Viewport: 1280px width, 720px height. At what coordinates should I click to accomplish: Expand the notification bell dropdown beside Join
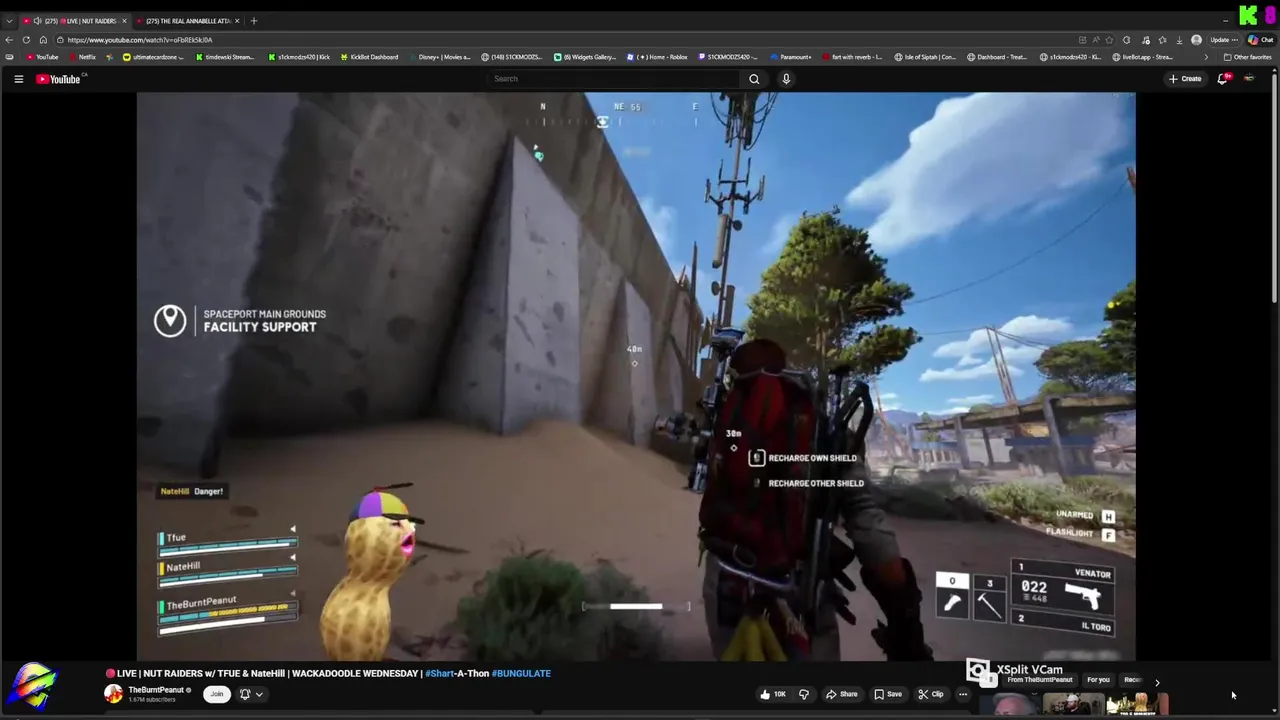(250, 694)
